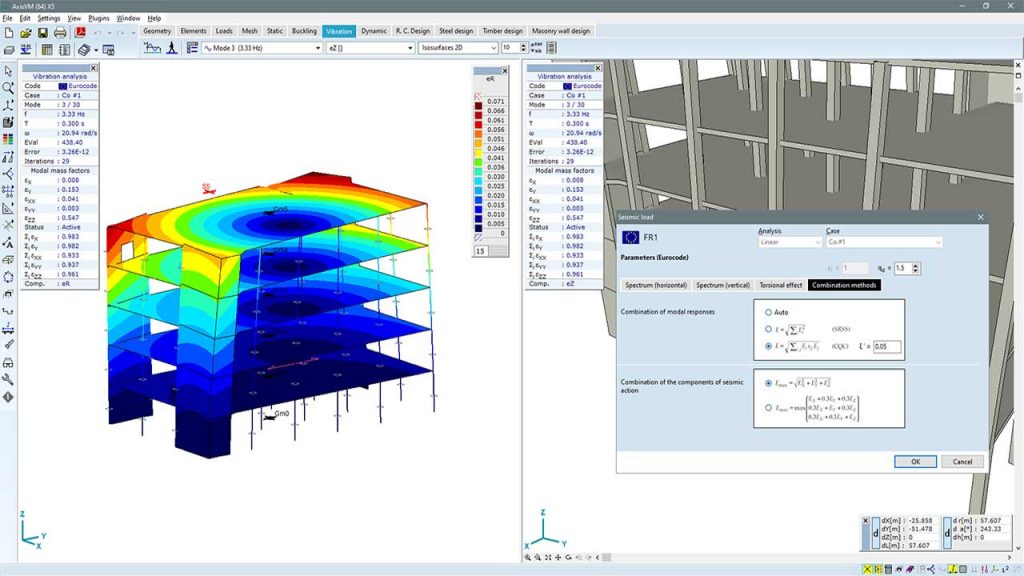
Task: Open the Isosurfaces 2D display dropdown
Action: (x=494, y=47)
